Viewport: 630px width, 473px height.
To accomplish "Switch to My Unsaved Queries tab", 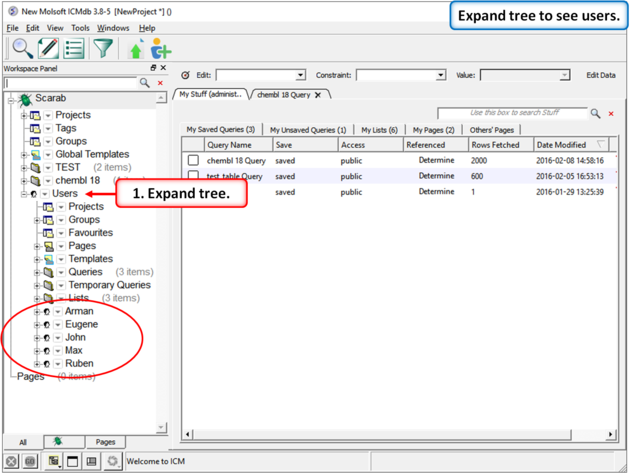I will [x=308, y=130].
